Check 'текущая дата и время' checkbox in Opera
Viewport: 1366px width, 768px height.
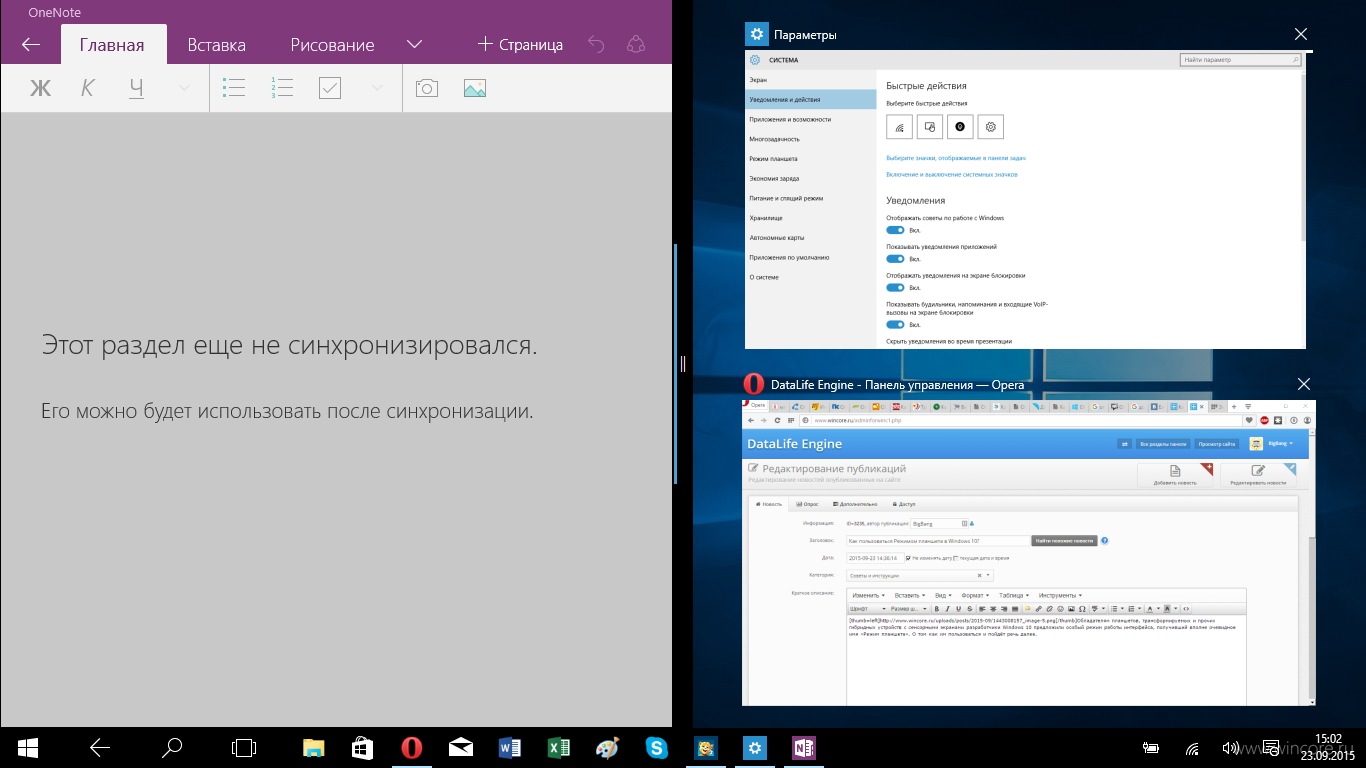956,558
